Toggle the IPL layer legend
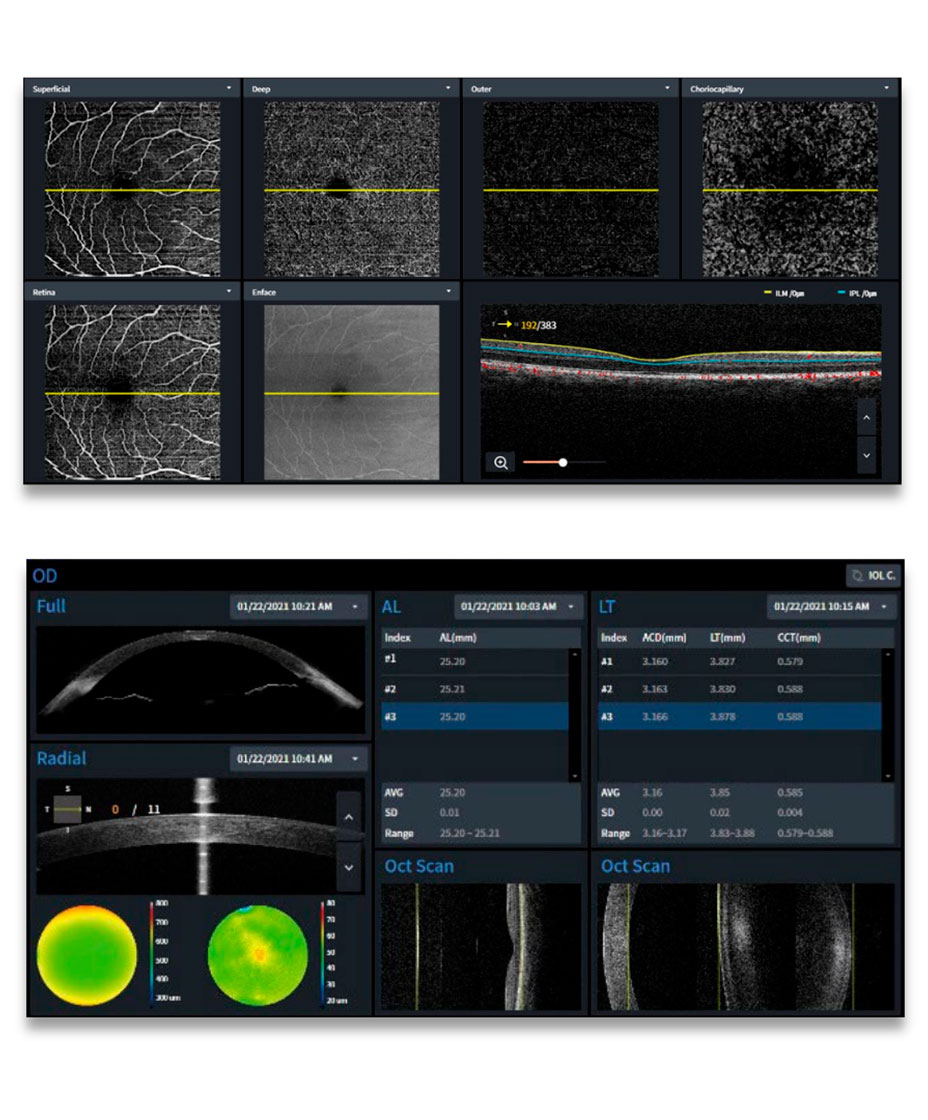This screenshot has height=1120, width=928. pos(847,292)
